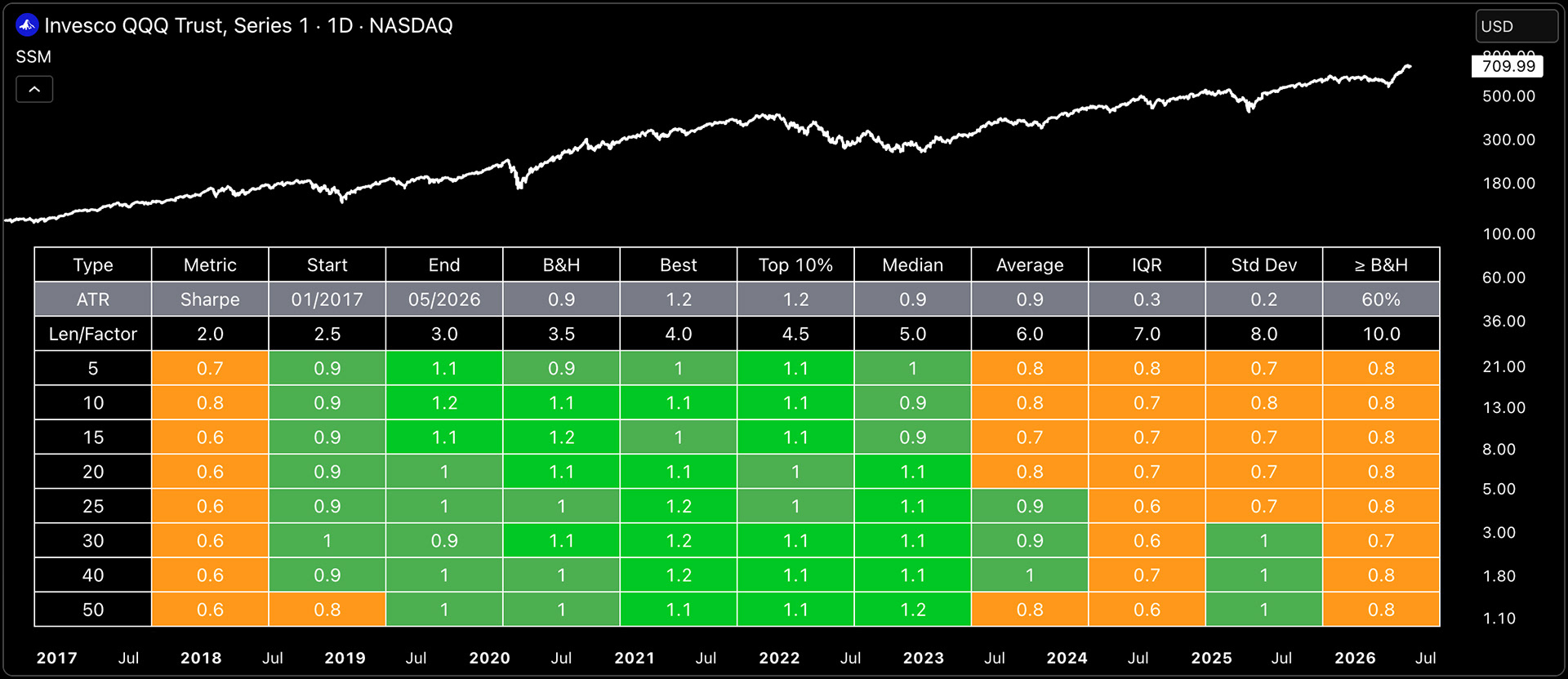Click the 05/2026 end date cell
Viewport: 1568px width, 679px height.
(444, 300)
